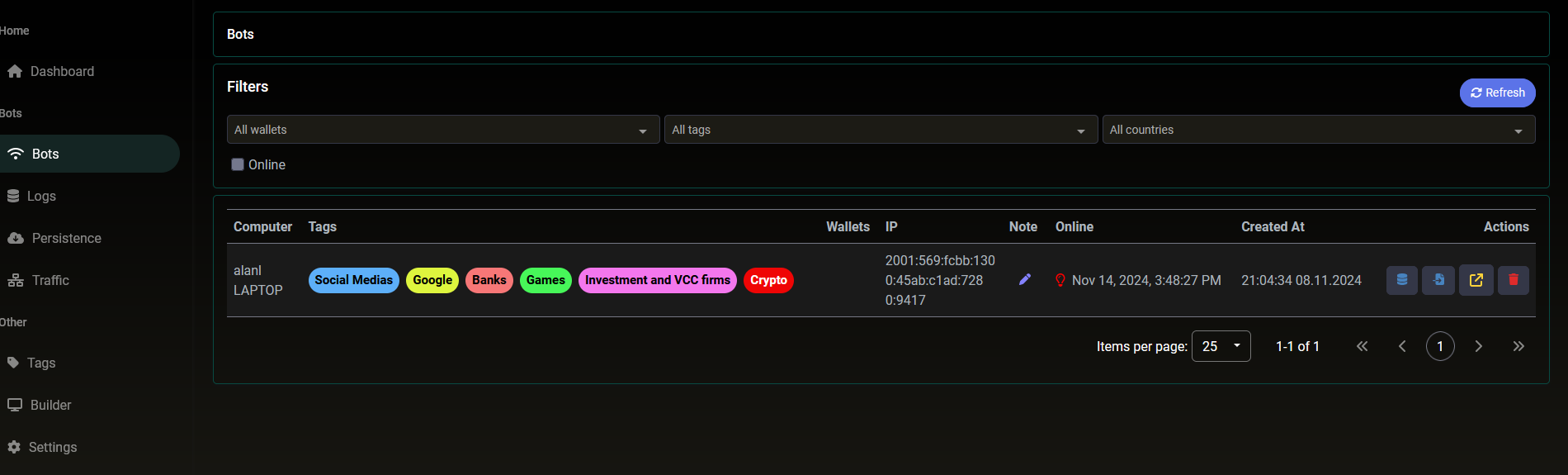The image size is (1568, 475).
Task: Open the All countries dropdown
Action: point(1319,130)
